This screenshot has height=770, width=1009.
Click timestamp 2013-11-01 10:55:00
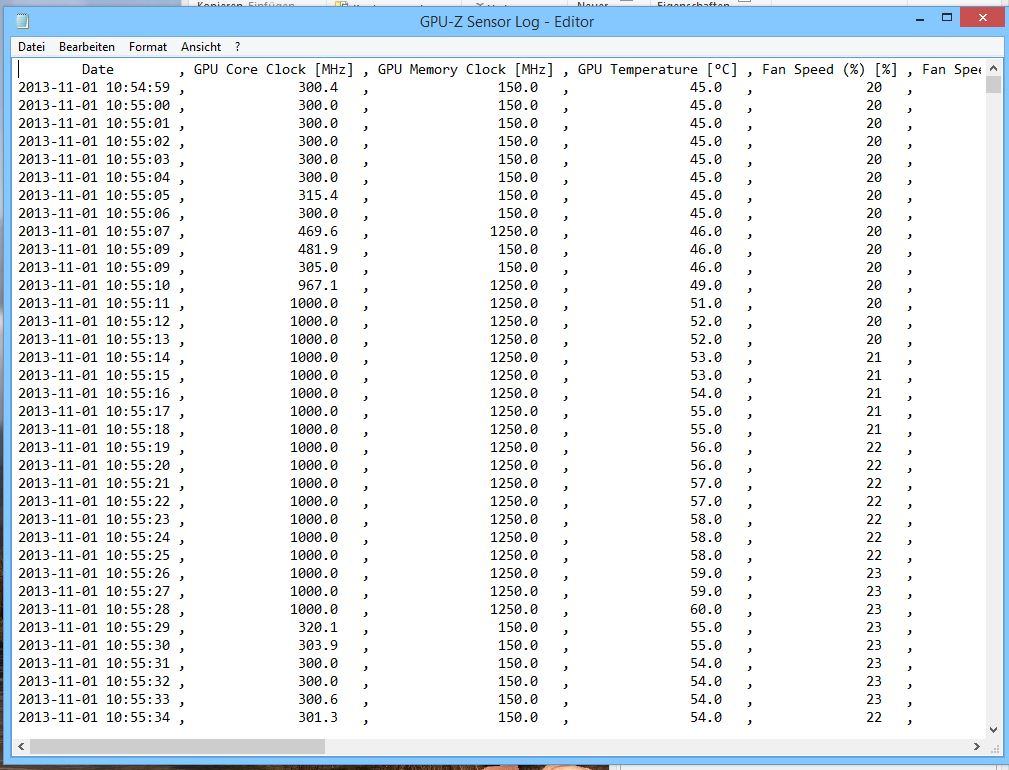(x=94, y=105)
